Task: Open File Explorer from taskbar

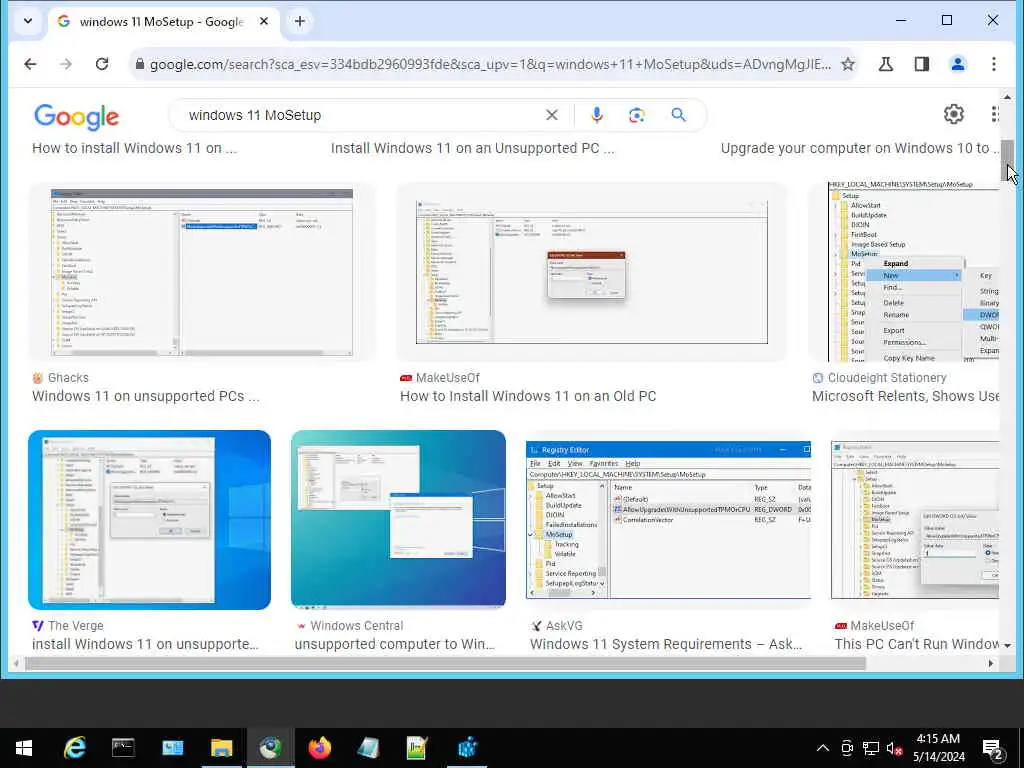Action: point(221,748)
